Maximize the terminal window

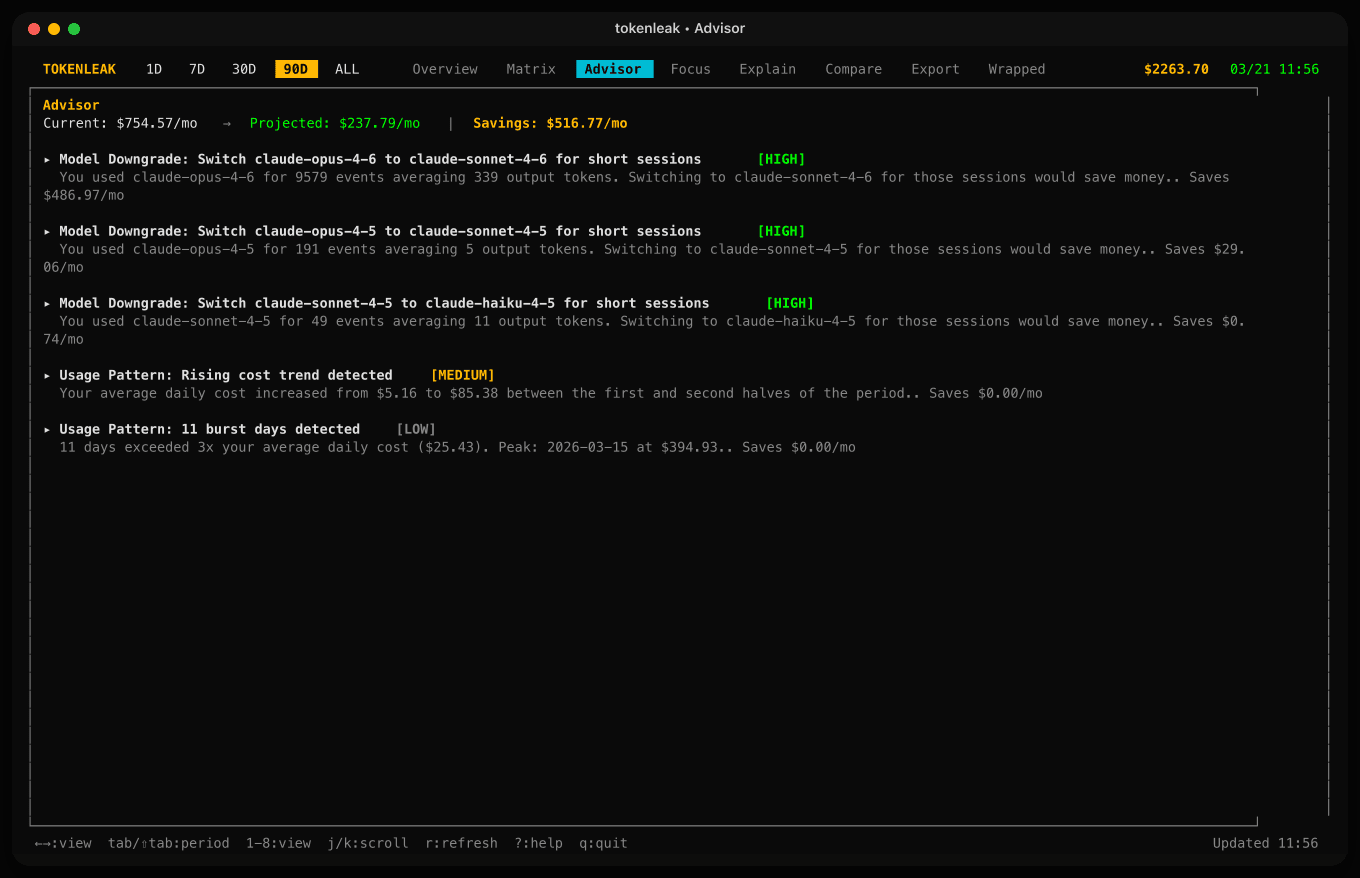point(74,29)
